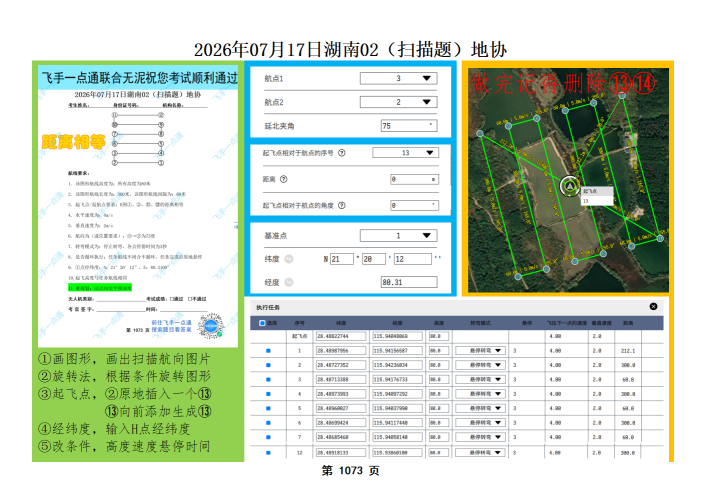Screen dimensions: 701x496
Task: Click the distance value 212.1 in row 1
Action: 628,351
